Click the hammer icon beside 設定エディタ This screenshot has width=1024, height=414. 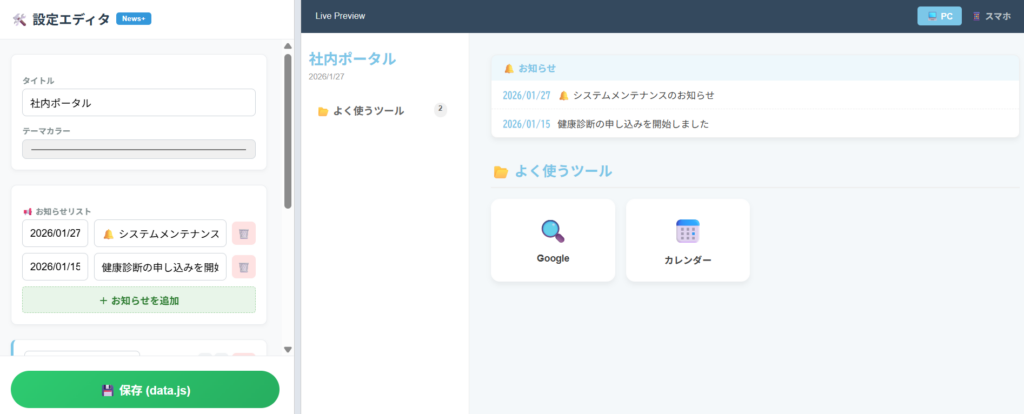tap(19, 19)
